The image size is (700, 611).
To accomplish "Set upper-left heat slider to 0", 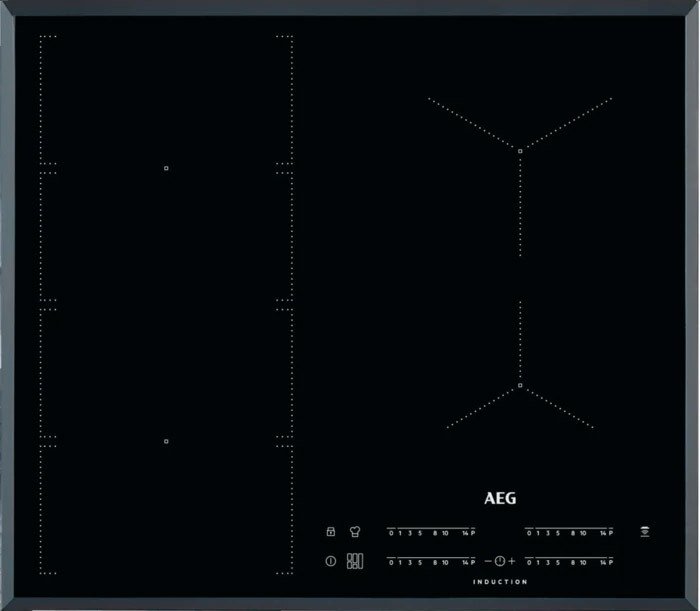I will pyautogui.click(x=392, y=533).
